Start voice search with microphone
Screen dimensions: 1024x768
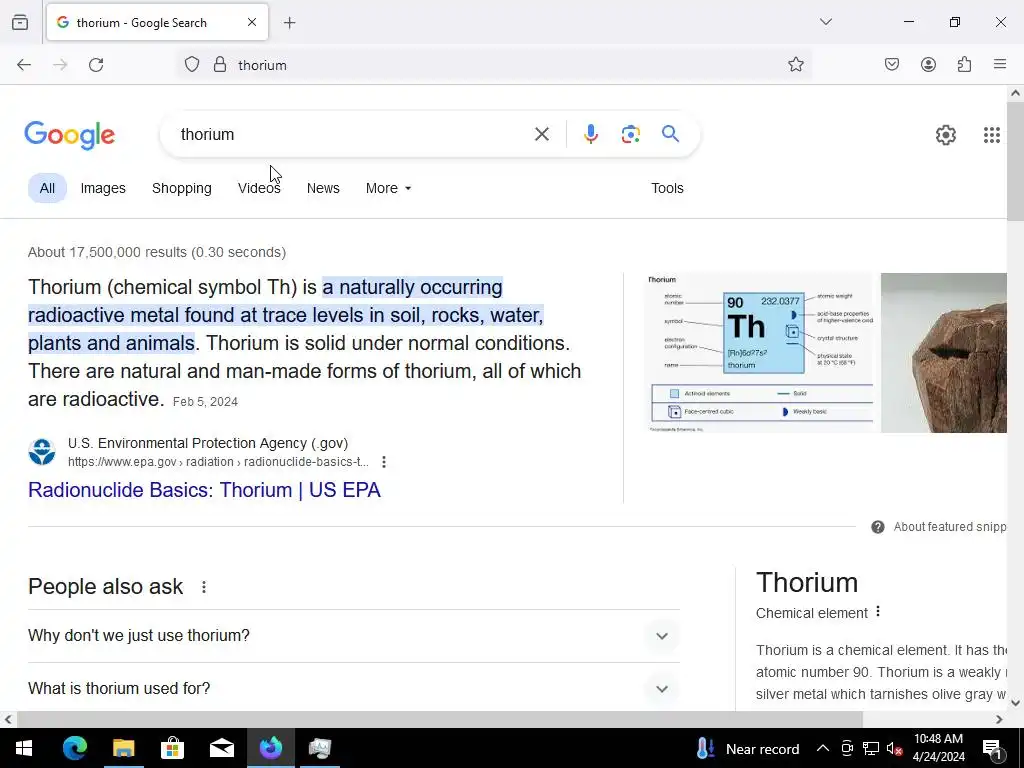tap(591, 135)
